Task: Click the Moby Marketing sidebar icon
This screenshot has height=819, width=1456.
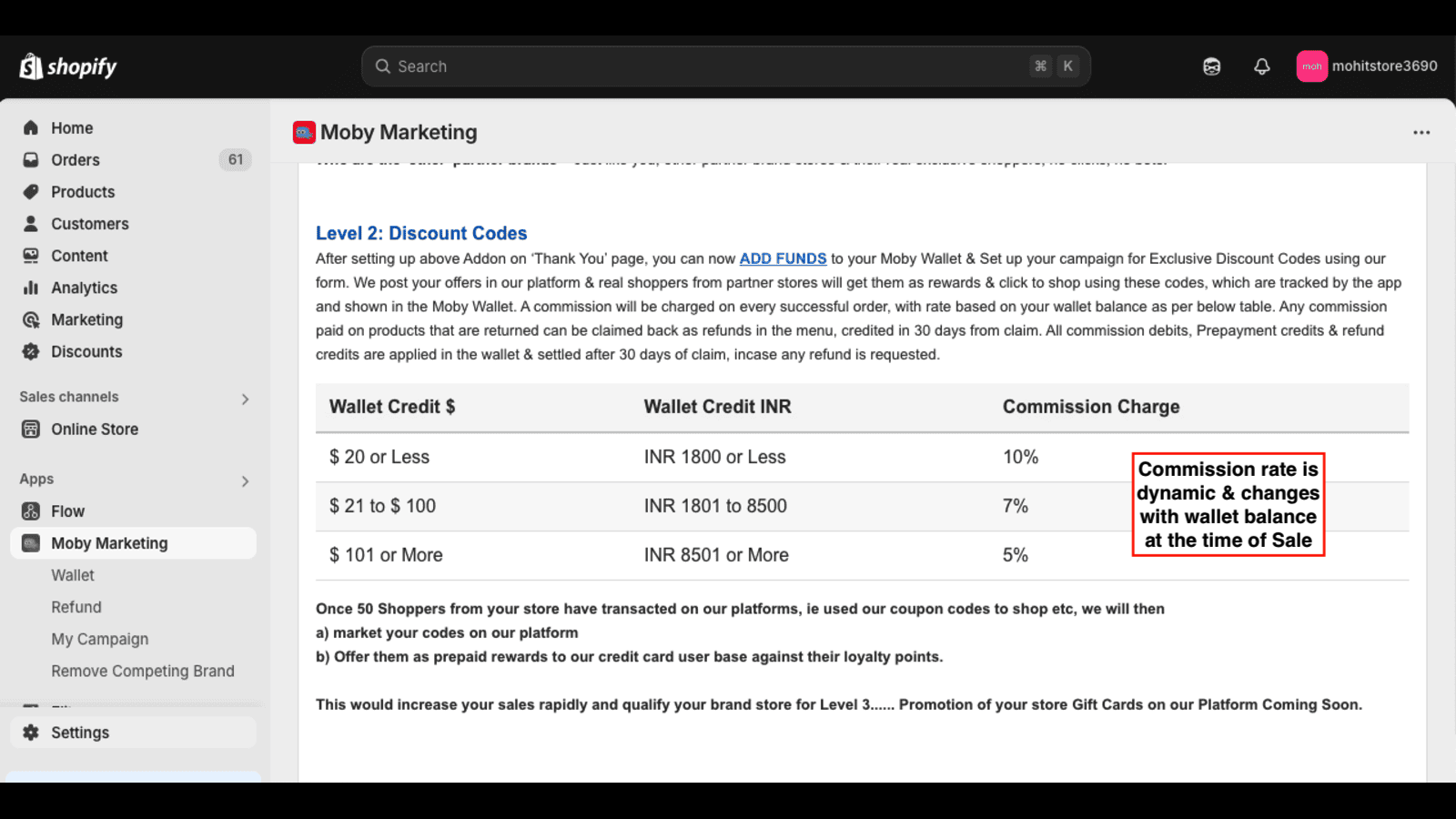Action: [31, 543]
